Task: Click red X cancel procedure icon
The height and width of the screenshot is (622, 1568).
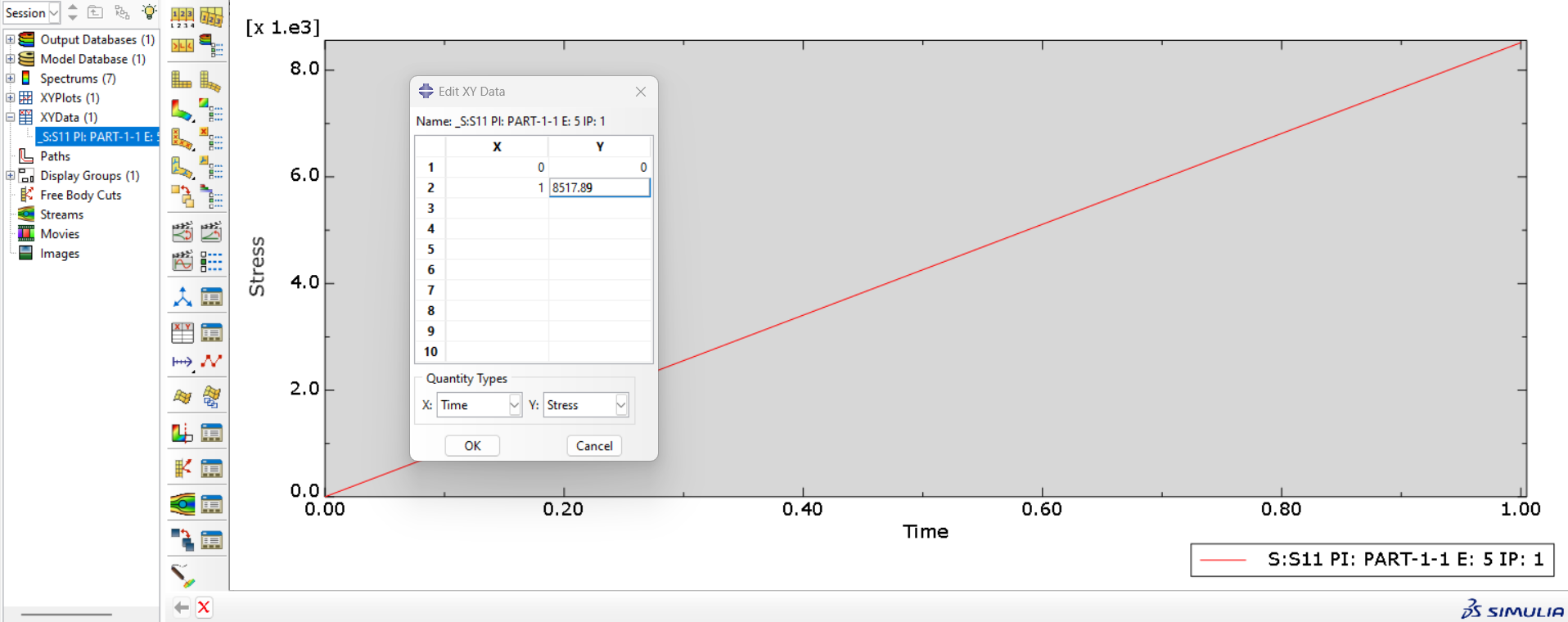Action: (204, 607)
